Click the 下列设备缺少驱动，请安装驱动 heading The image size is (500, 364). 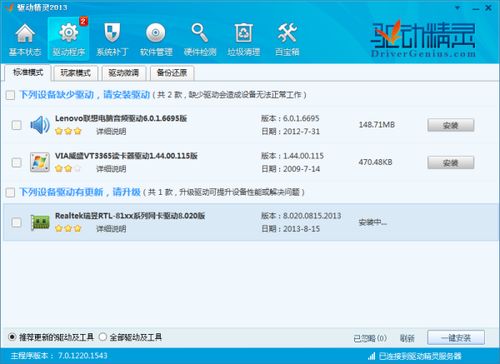[x=85, y=95]
